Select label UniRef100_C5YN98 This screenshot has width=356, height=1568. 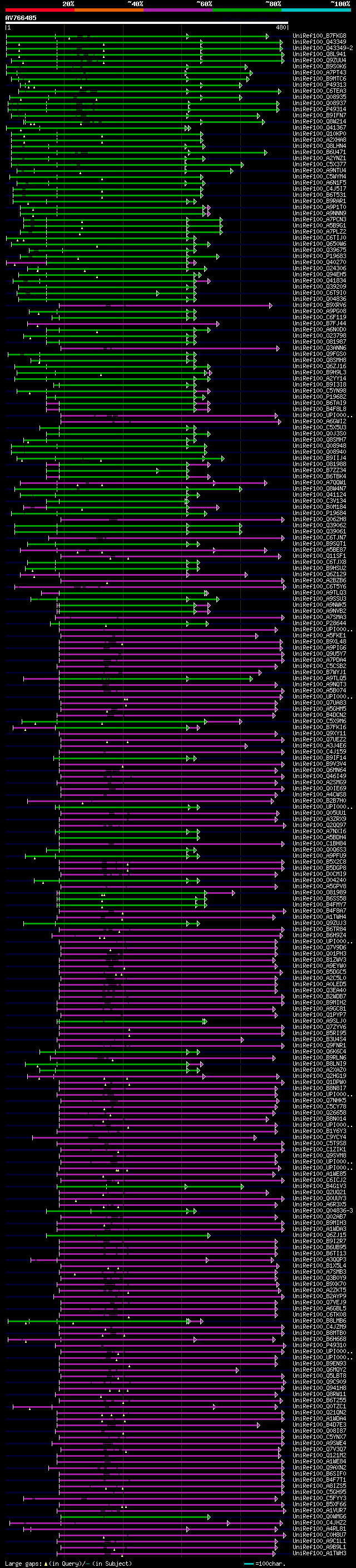319,391
